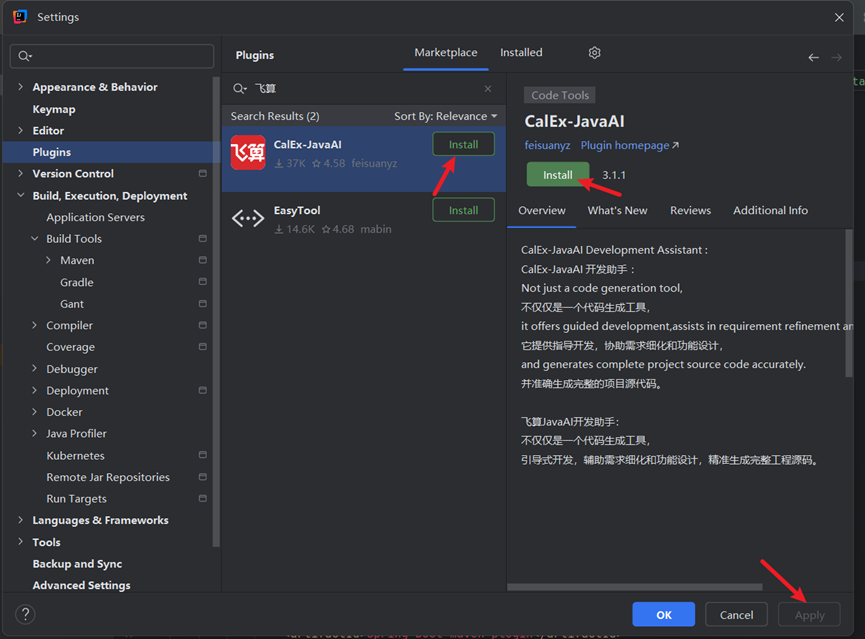Open Advanced Settings page

click(x=81, y=585)
